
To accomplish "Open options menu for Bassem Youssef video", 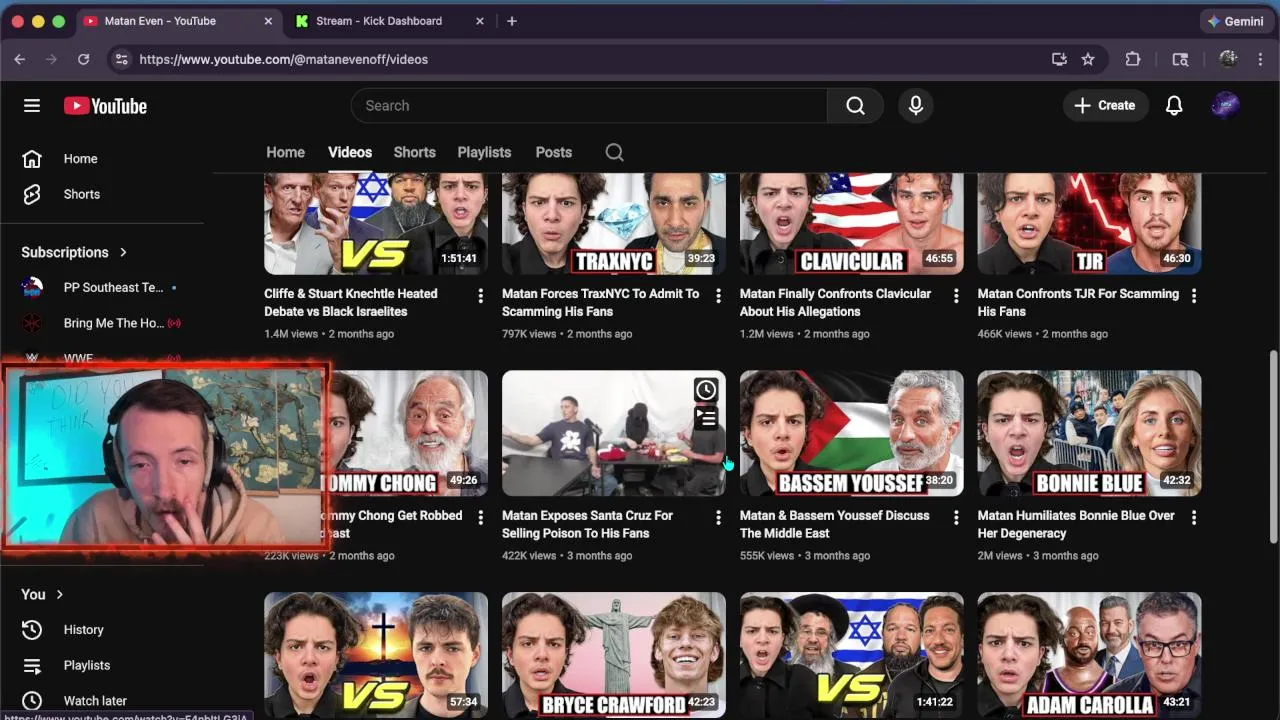I will [956, 518].
